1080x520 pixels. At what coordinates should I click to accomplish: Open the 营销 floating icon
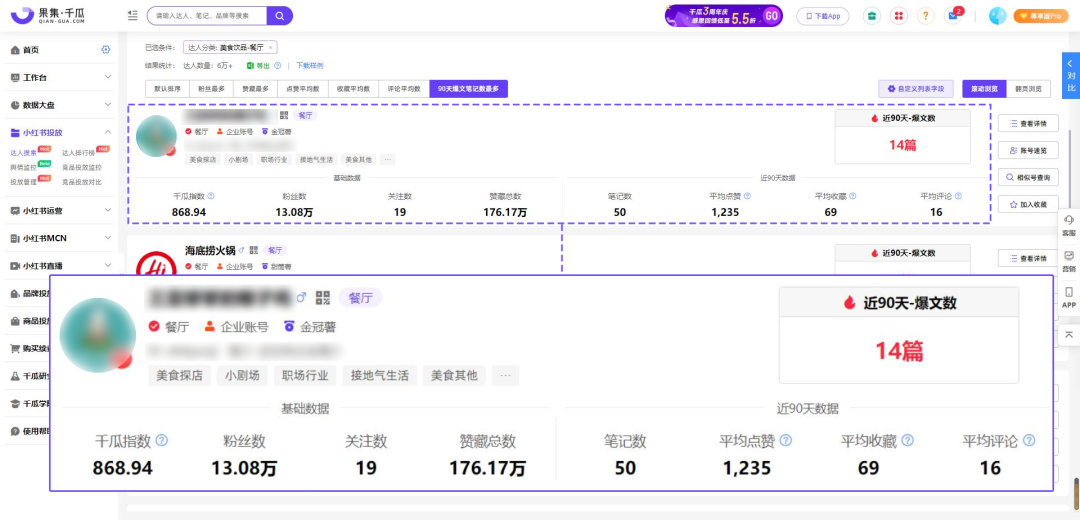(1068, 261)
